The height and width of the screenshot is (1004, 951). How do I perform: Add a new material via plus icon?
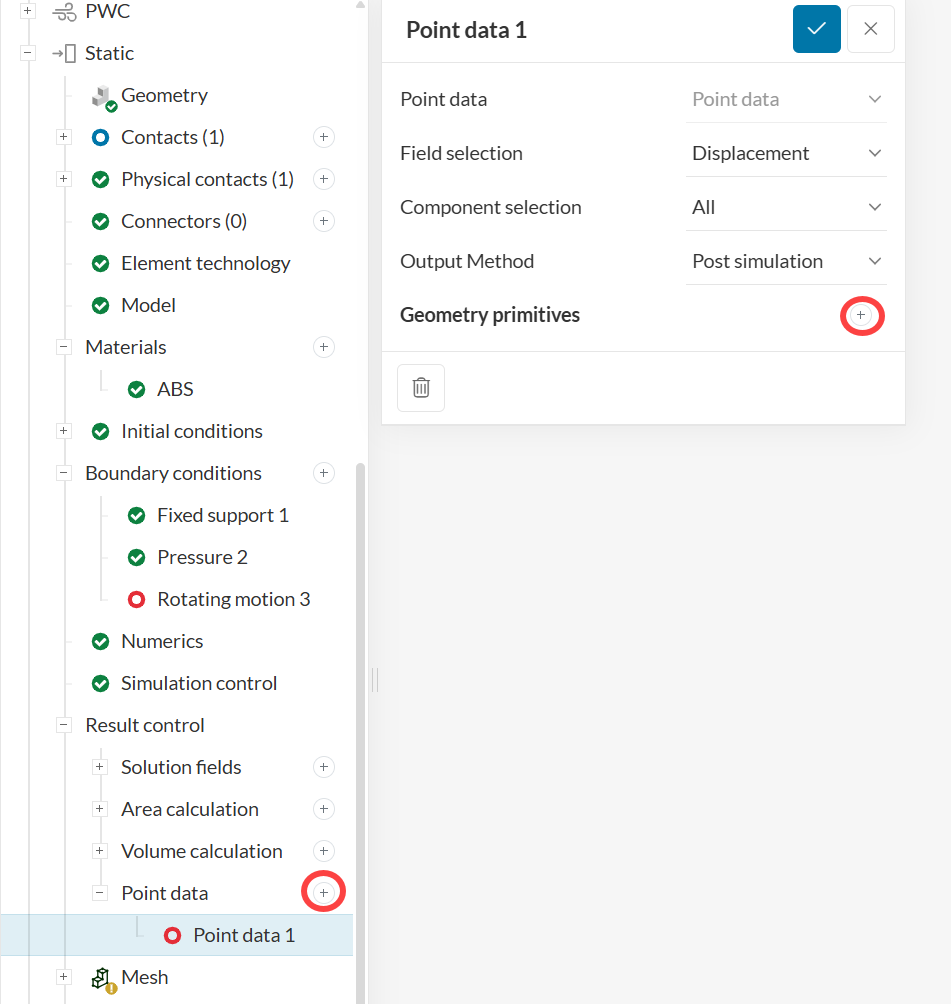coord(323,347)
